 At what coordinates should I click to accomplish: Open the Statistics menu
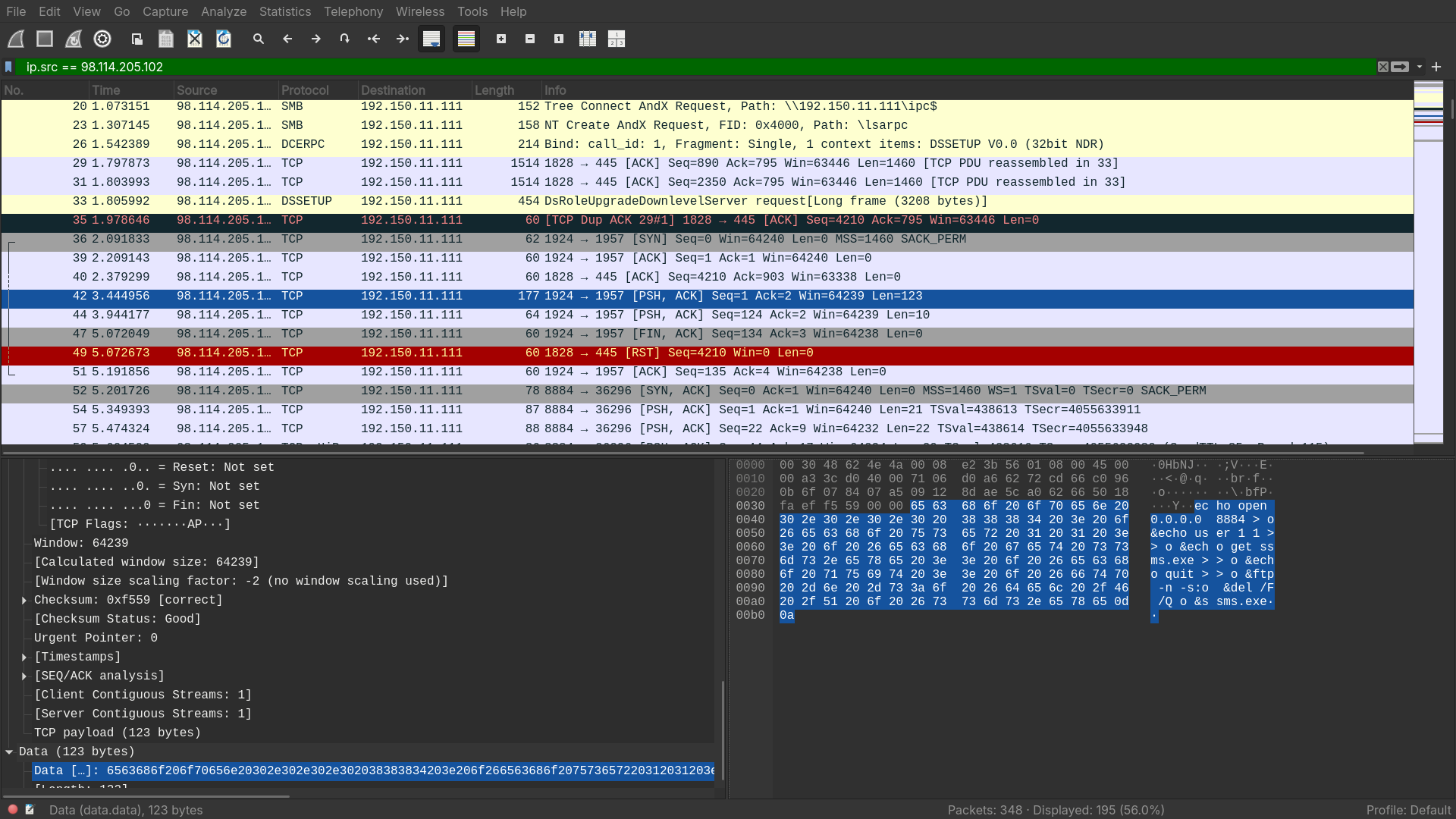[284, 11]
